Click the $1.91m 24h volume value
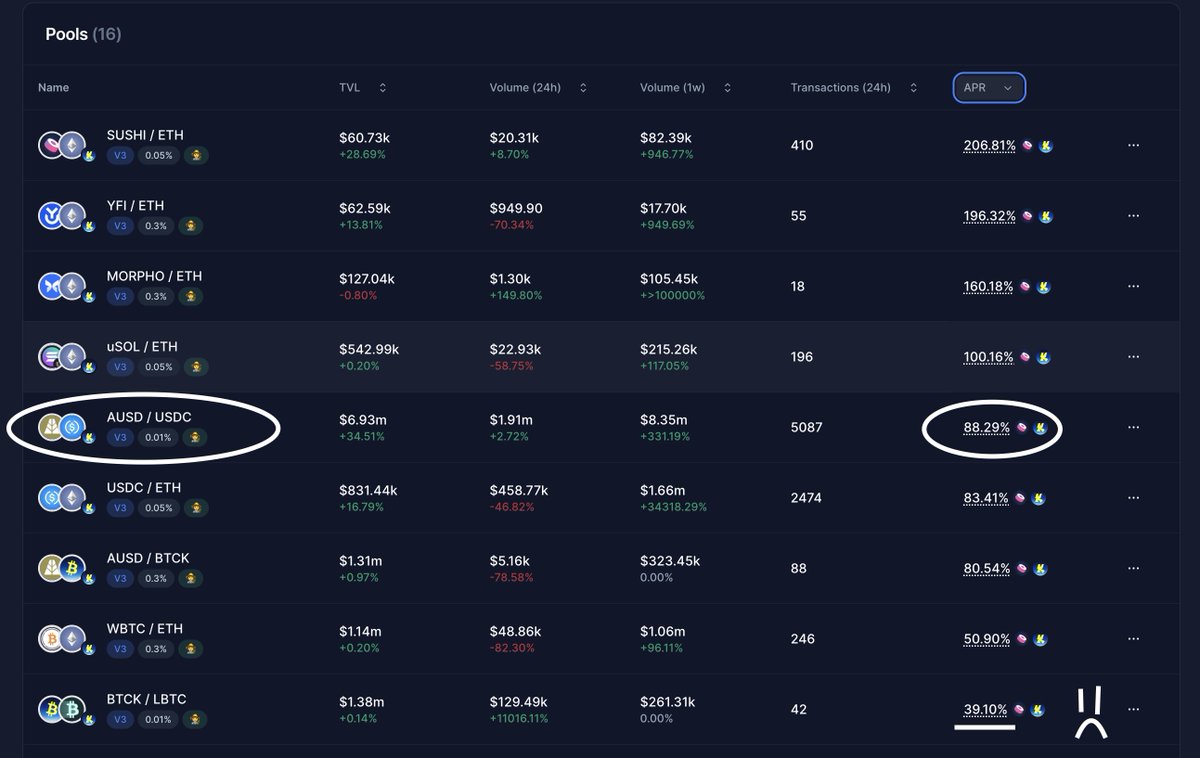Screen dimensions: 1200x758 511,420
